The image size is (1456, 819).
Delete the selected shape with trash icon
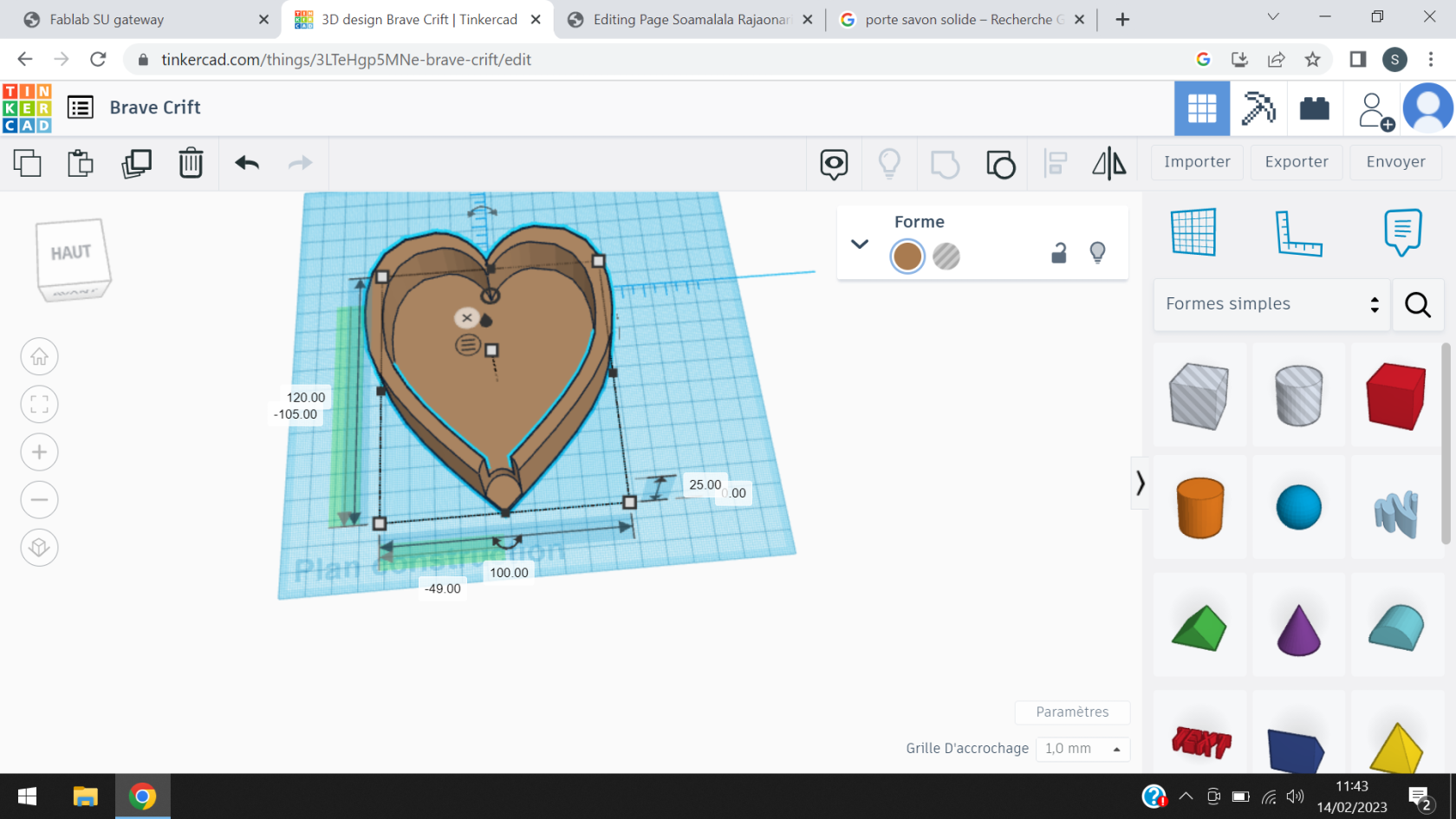(191, 163)
